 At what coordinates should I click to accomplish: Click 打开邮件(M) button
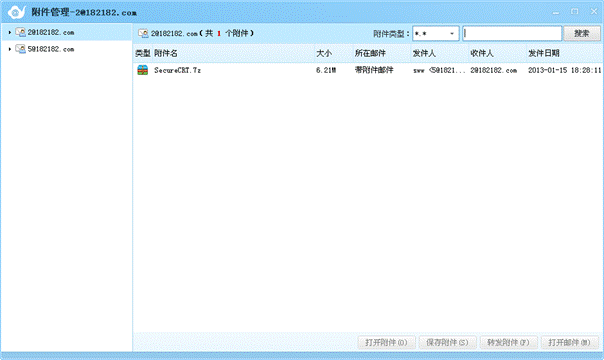(570, 342)
